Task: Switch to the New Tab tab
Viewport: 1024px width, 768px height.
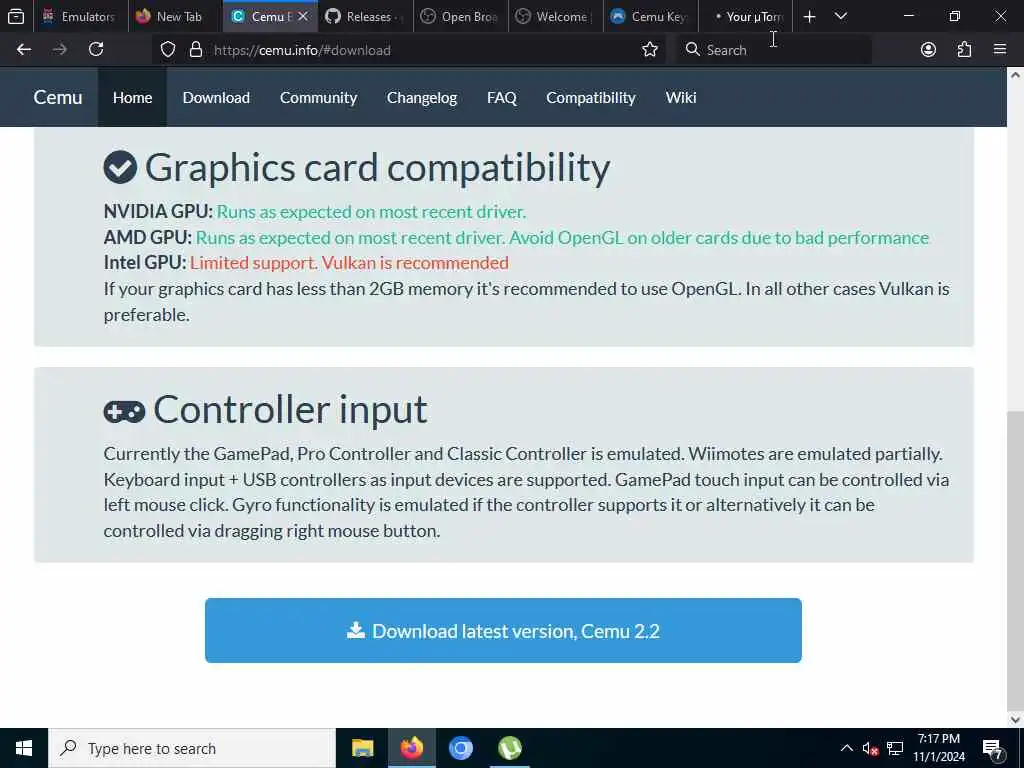Action: [x=175, y=16]
